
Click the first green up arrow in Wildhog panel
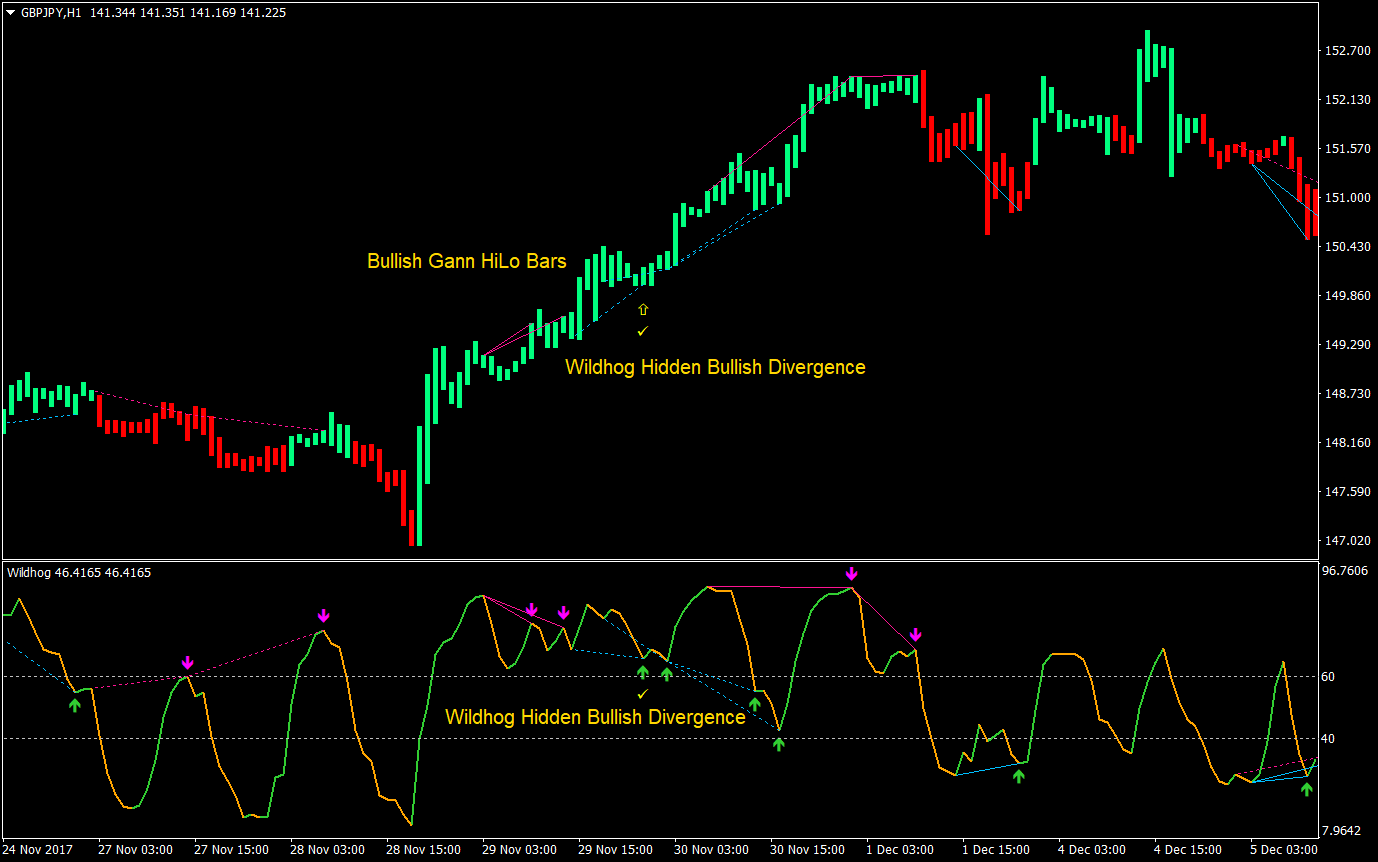pyautogui.click(x=74, y=704)
